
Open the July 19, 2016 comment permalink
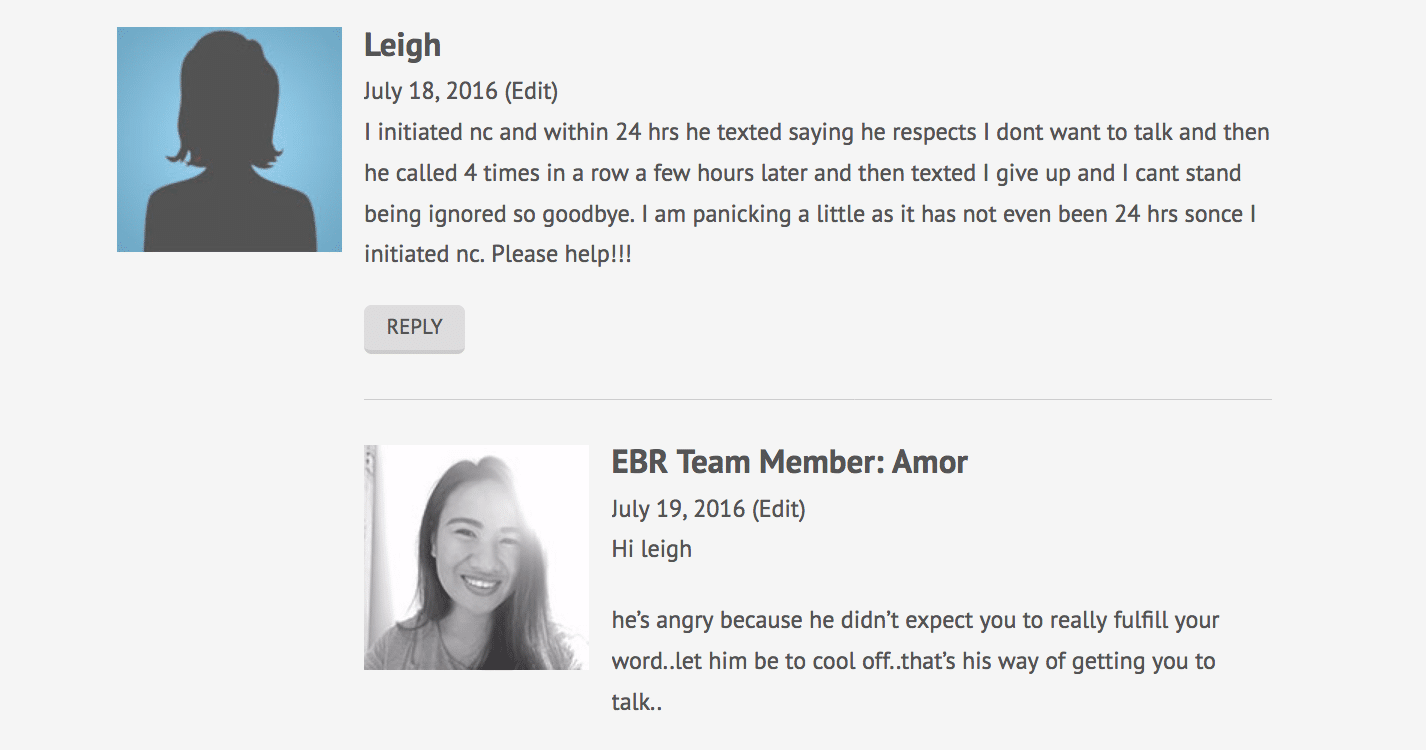coord(678,509)
